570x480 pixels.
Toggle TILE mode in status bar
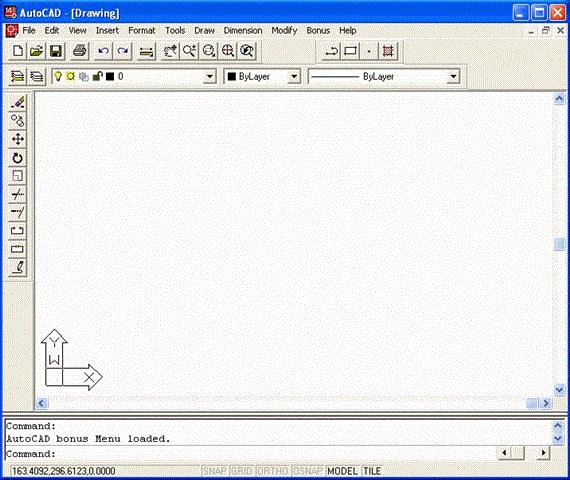coord(372,471)
